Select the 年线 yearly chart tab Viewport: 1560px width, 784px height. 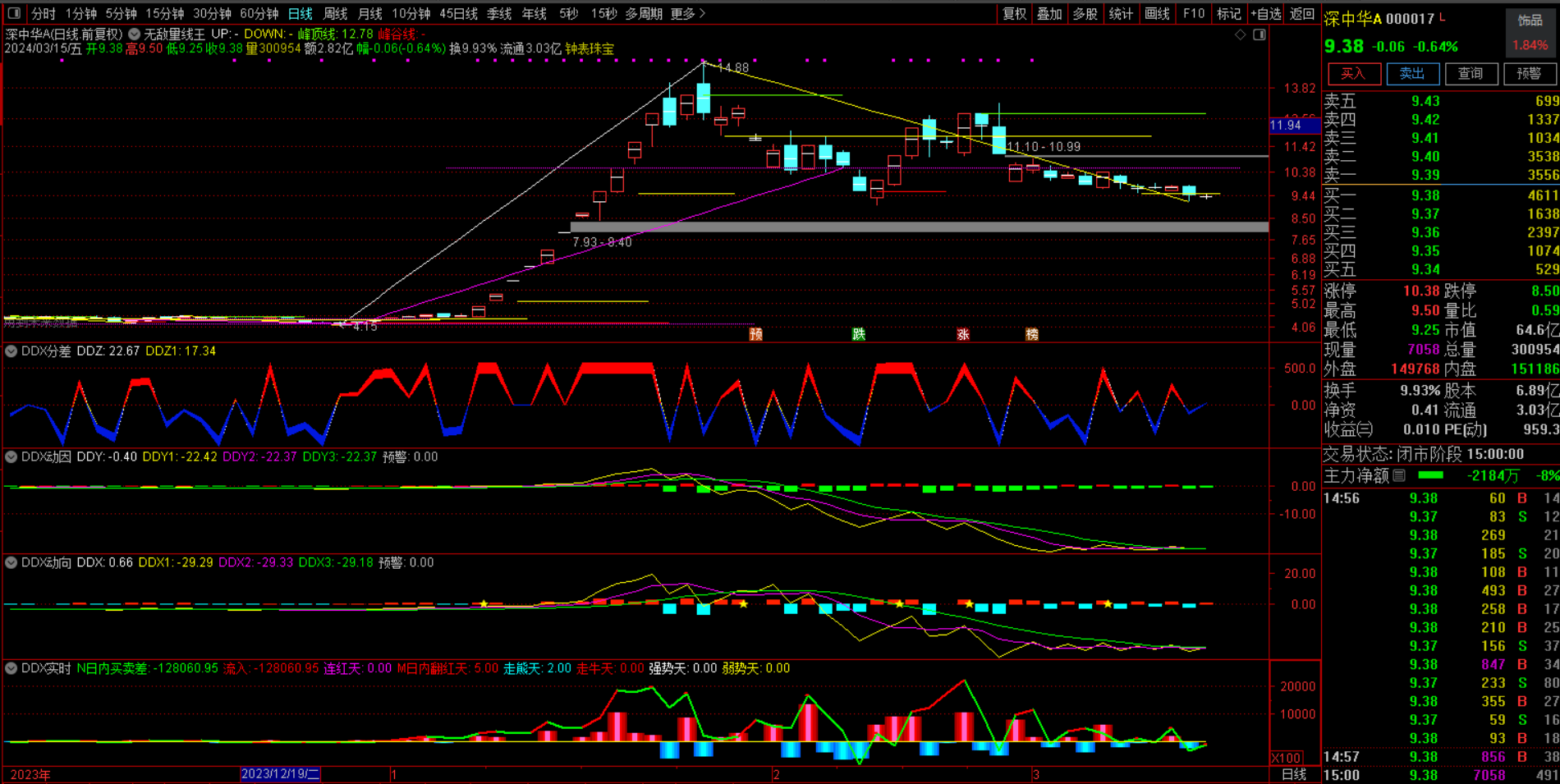[534, 13]
